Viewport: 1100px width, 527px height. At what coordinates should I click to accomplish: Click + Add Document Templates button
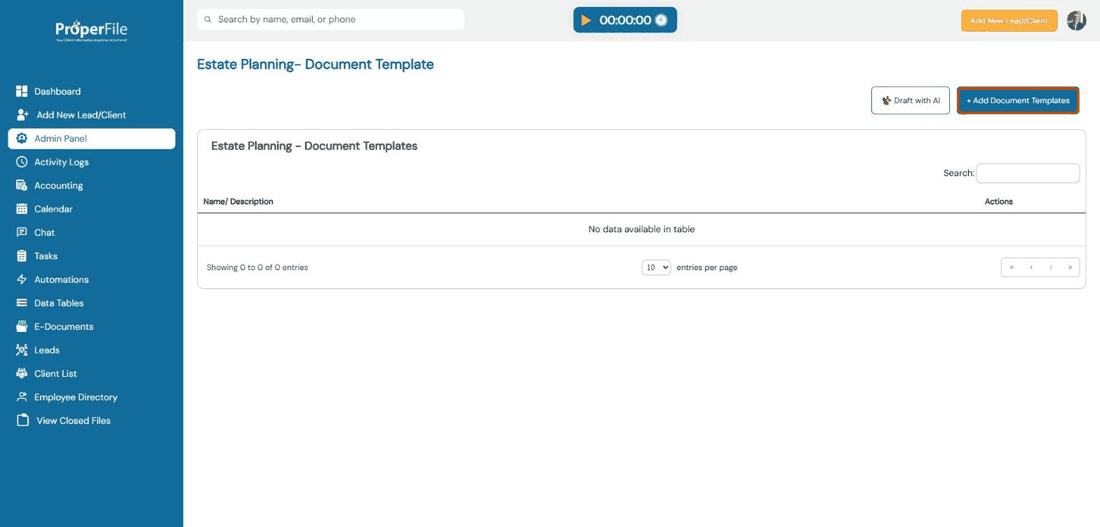[x=1017, y=100]
